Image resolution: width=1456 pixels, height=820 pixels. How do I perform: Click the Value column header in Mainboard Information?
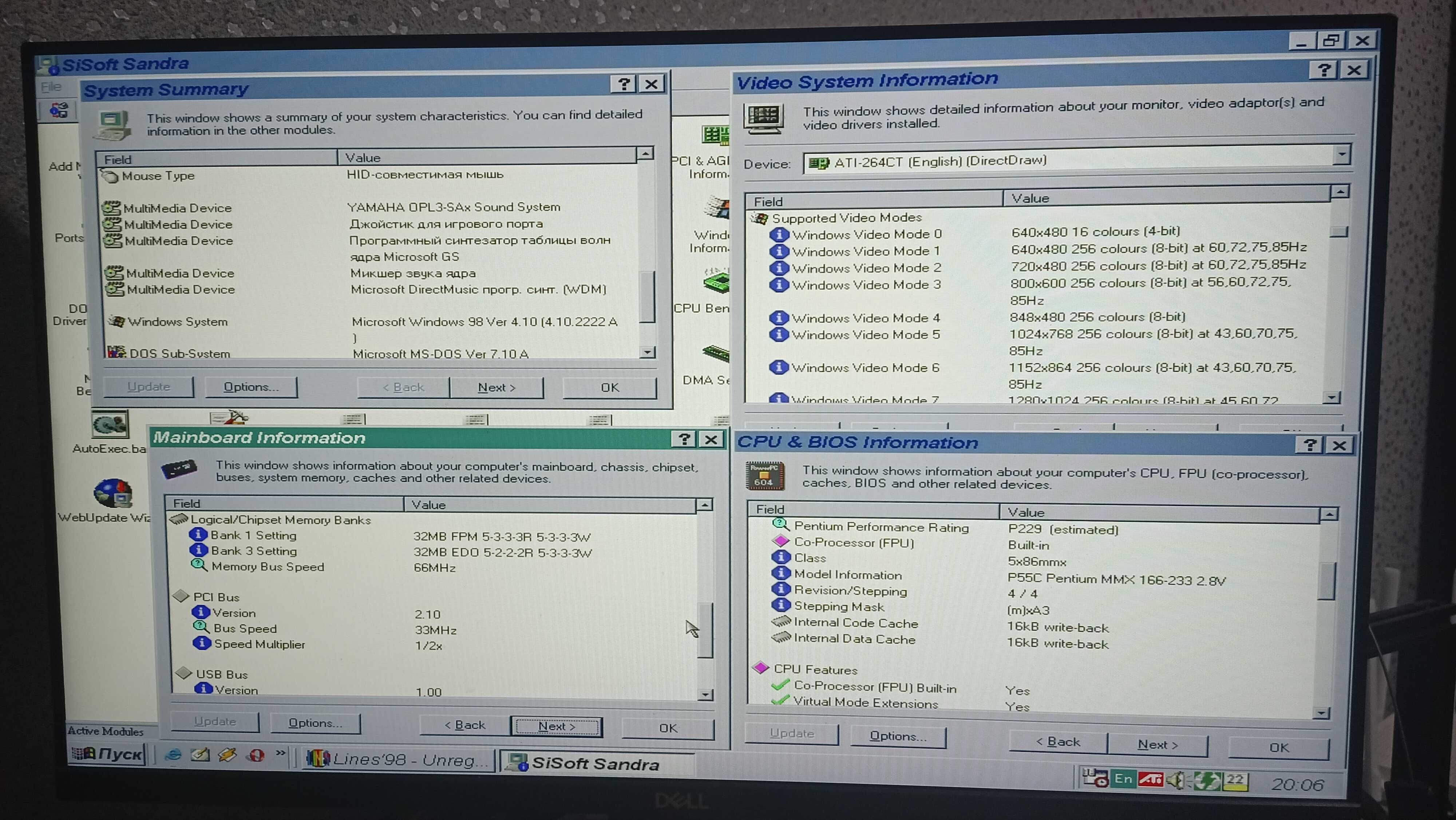click(x=549, y=504)
